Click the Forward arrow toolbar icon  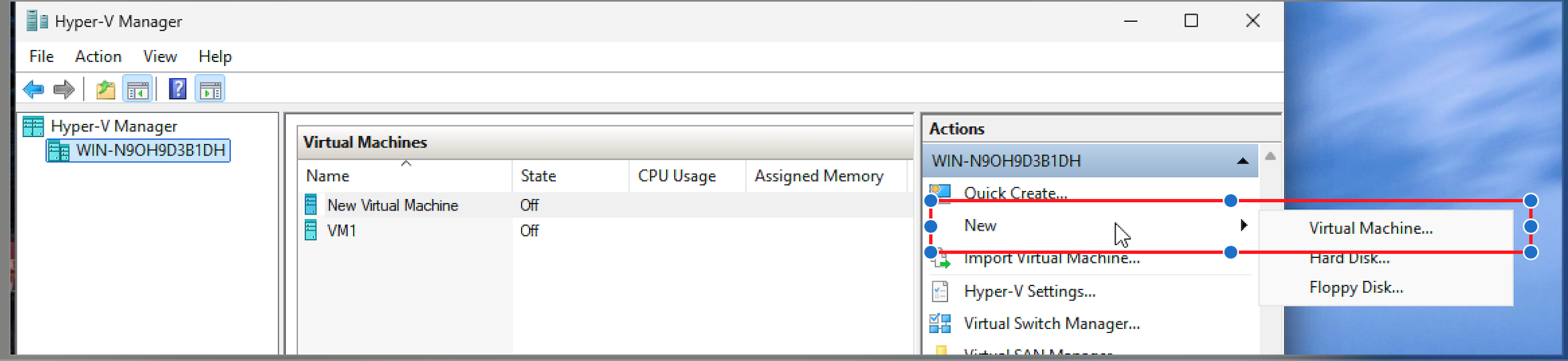click(x=64, y=89)
